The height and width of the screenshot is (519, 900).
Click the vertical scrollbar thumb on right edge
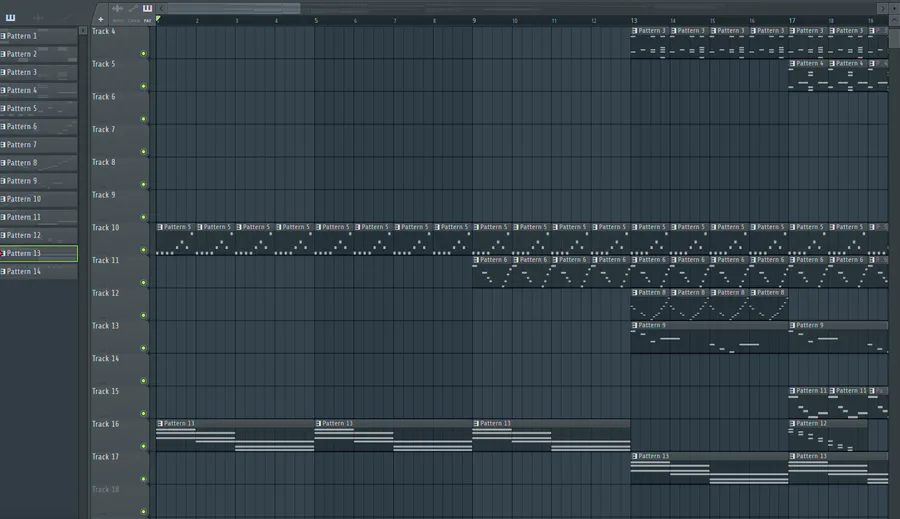tap(895, 37)
